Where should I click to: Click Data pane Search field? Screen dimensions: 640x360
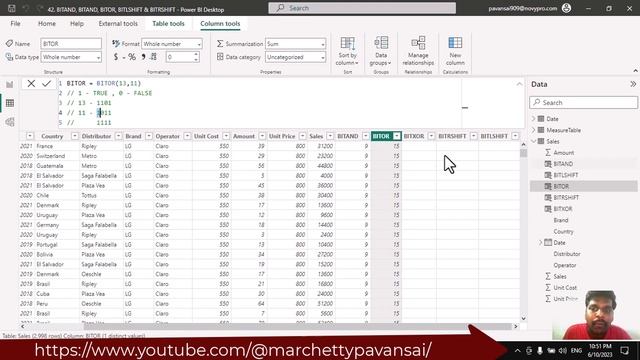pyautogui.click(x=583, y=102)
